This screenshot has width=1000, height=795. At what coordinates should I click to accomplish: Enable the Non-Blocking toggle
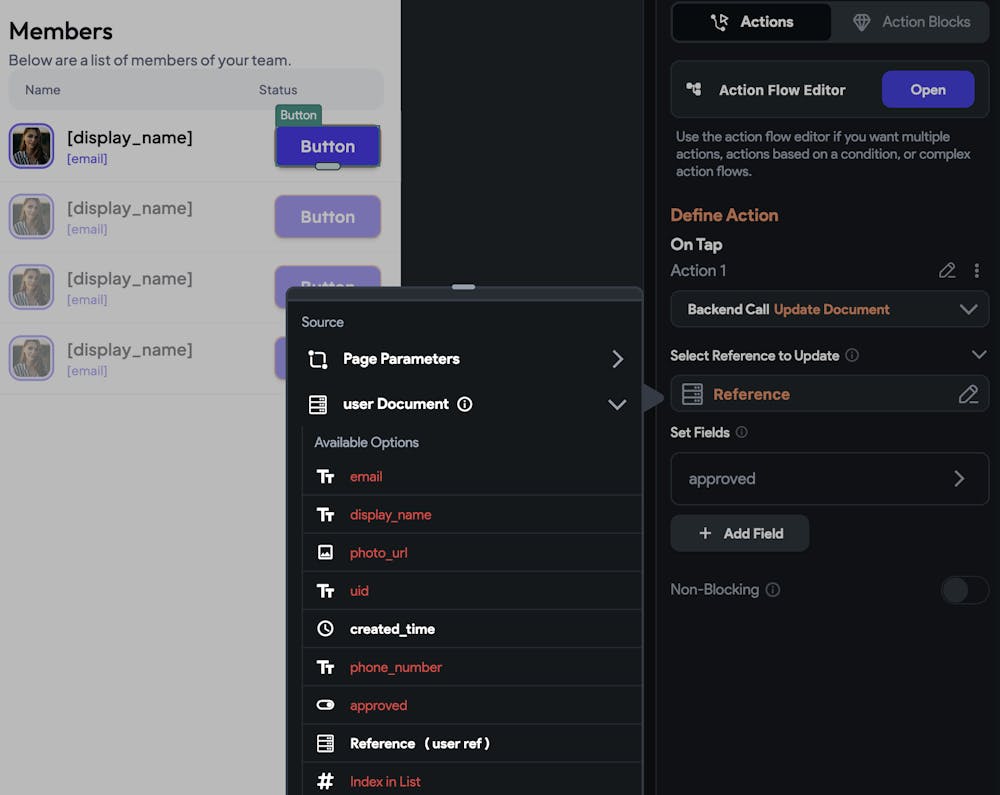pos(964,590)
